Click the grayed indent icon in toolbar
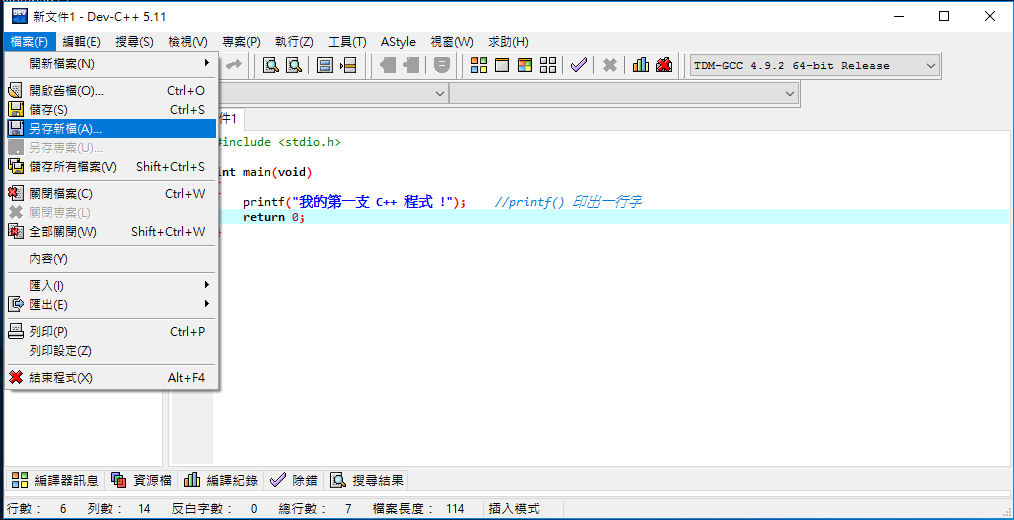This screenshot has width=1014, height=520. (x=388, y=65)
